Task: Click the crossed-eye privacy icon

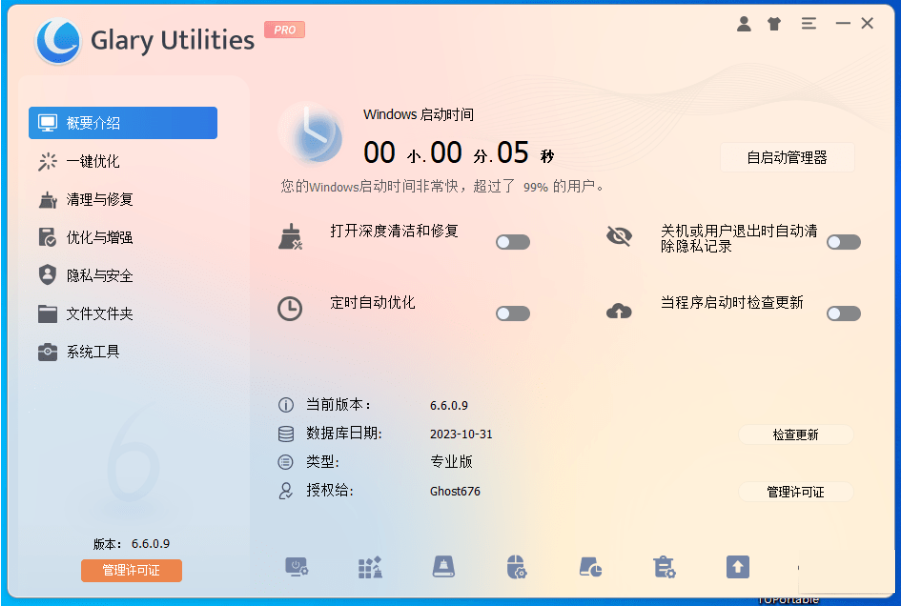Action: tap(620, 238)
